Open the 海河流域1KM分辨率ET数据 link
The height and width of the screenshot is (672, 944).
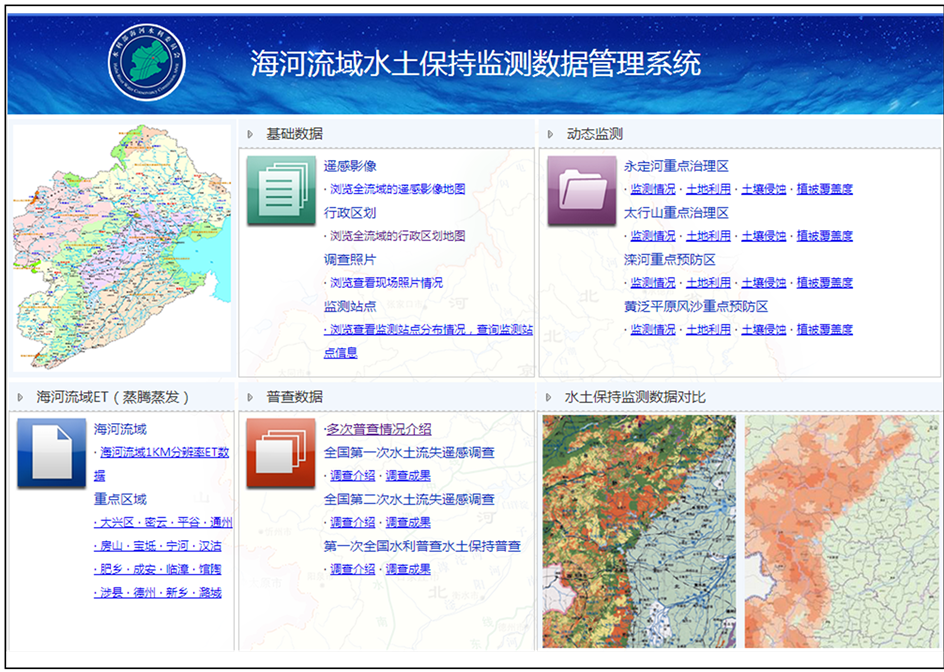pyautogui.click(x=165, y=453)
